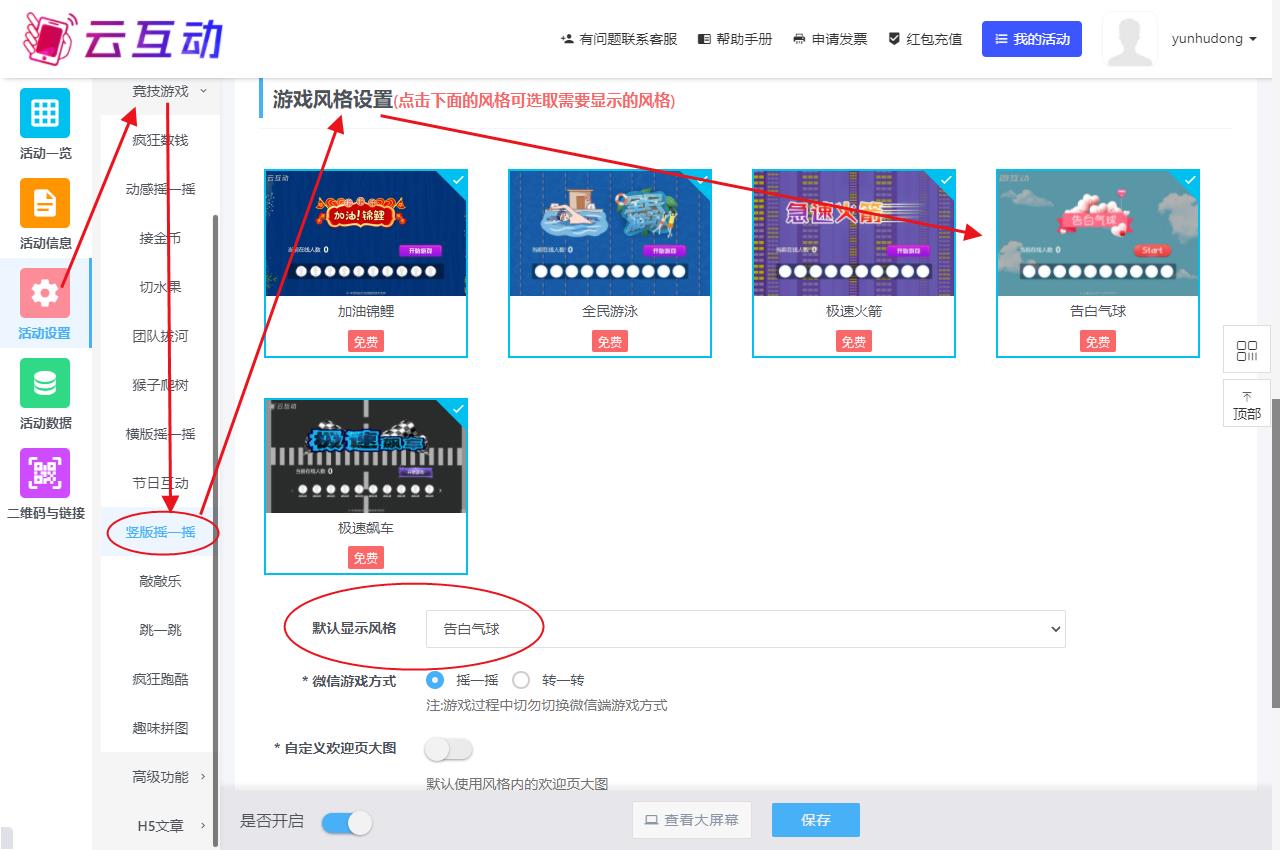Open the 默认显示风格 dropdown
1280x850 pixels.
click(x=745, y=629)
